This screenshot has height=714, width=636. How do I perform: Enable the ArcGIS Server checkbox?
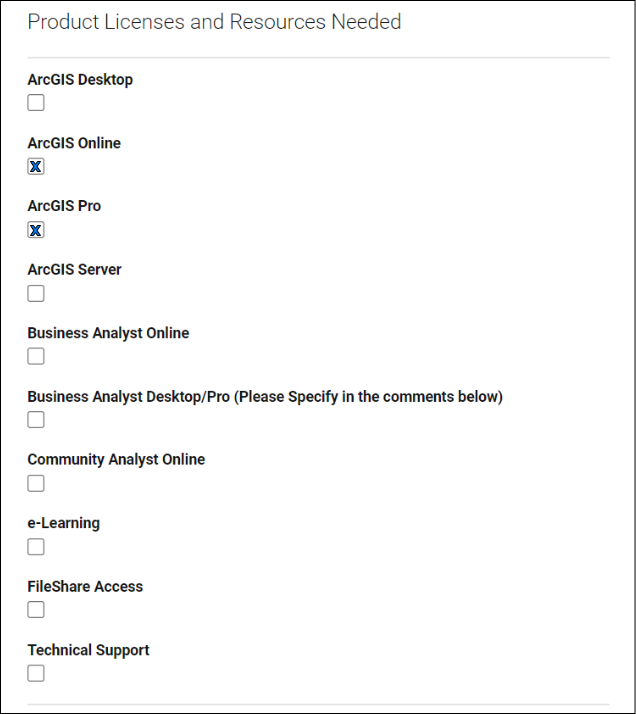[36, 293]
